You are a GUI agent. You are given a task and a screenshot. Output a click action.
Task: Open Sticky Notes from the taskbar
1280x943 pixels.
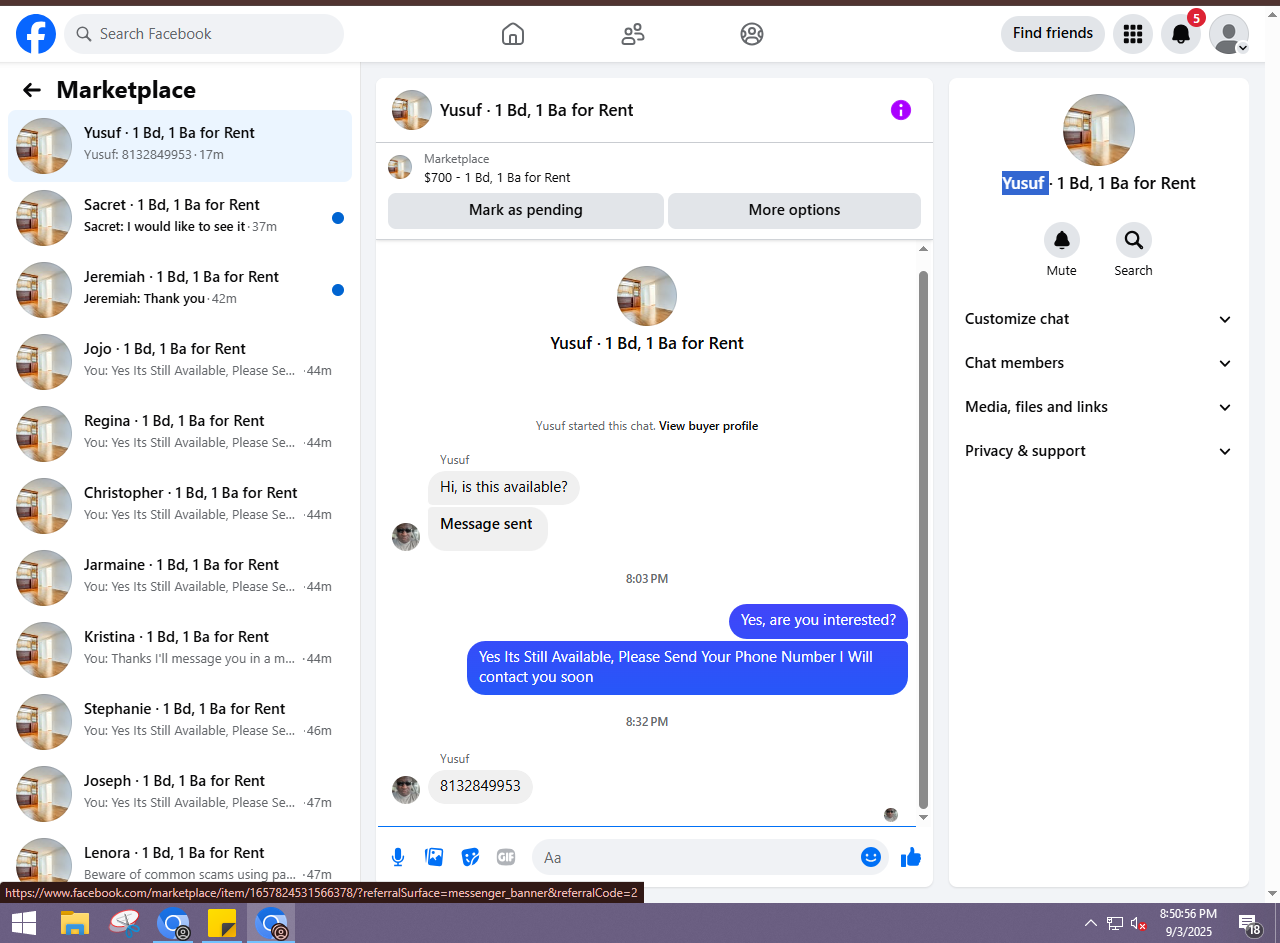(222, 923)
